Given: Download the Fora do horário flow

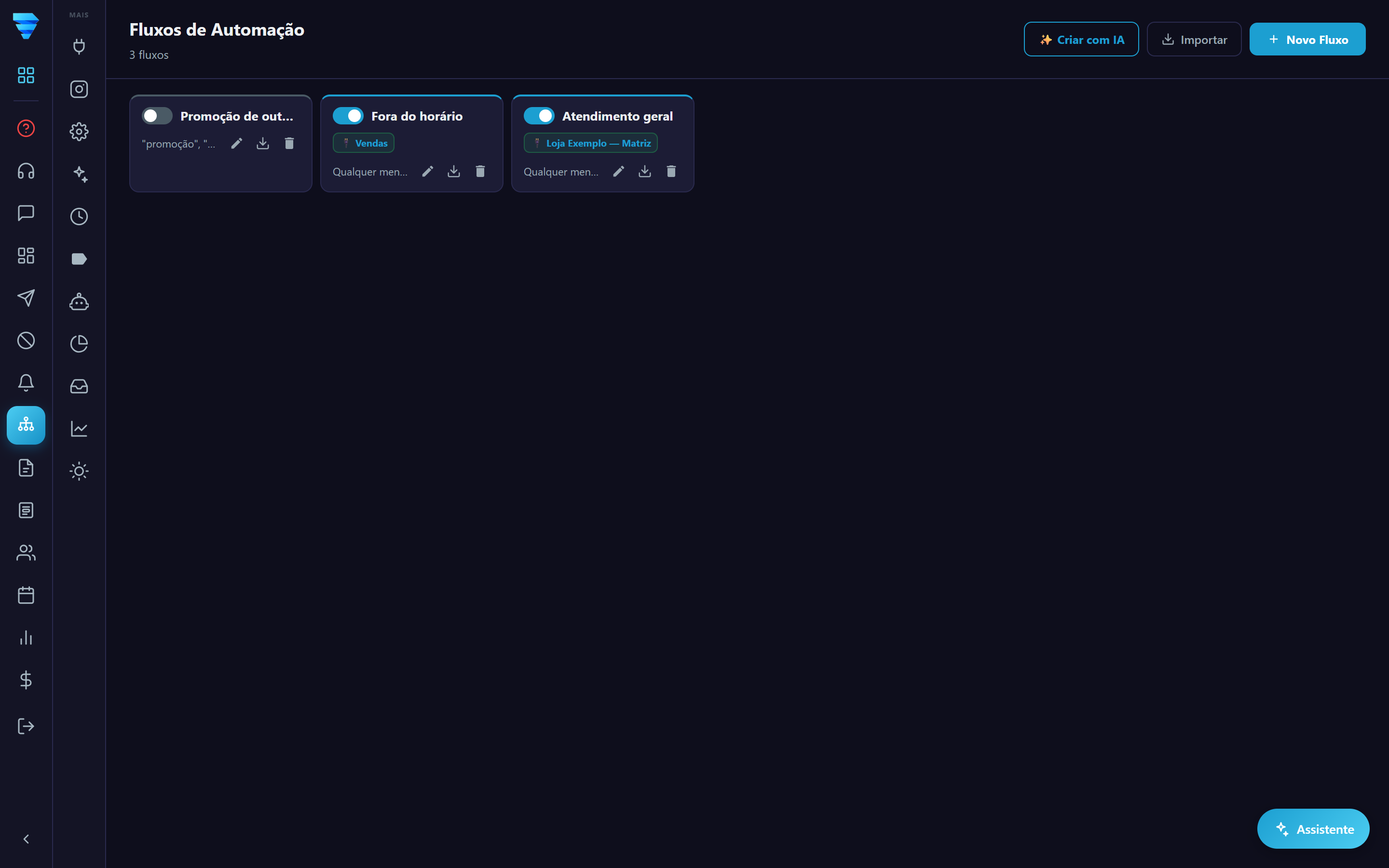Looking at the screenshot, I should 454,172.
